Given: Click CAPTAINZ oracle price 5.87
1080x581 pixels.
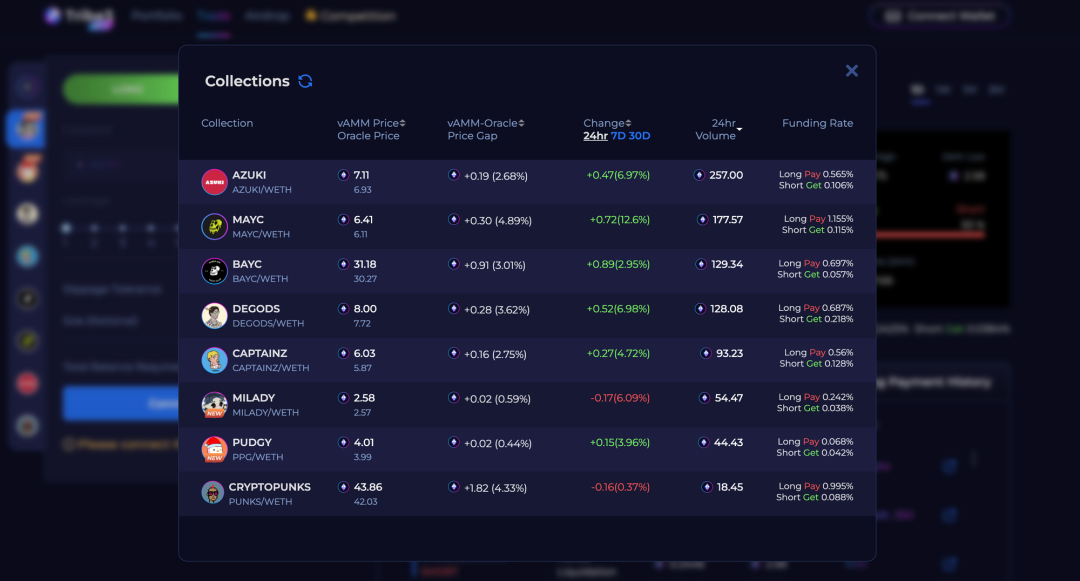Looking at the screenshot, I should [x=362, y=368].
